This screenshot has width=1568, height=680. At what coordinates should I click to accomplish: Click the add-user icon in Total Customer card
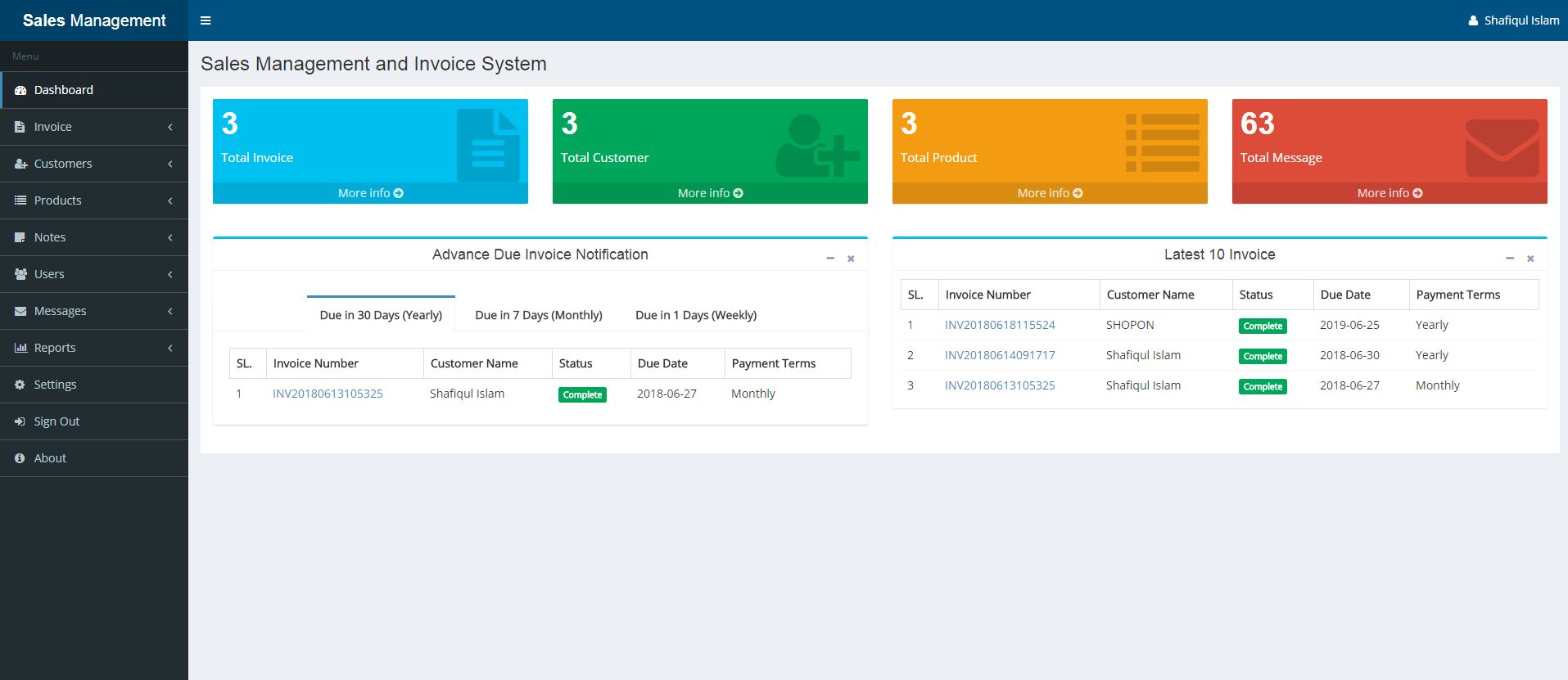pyautogui.click(x=816, y=146)
